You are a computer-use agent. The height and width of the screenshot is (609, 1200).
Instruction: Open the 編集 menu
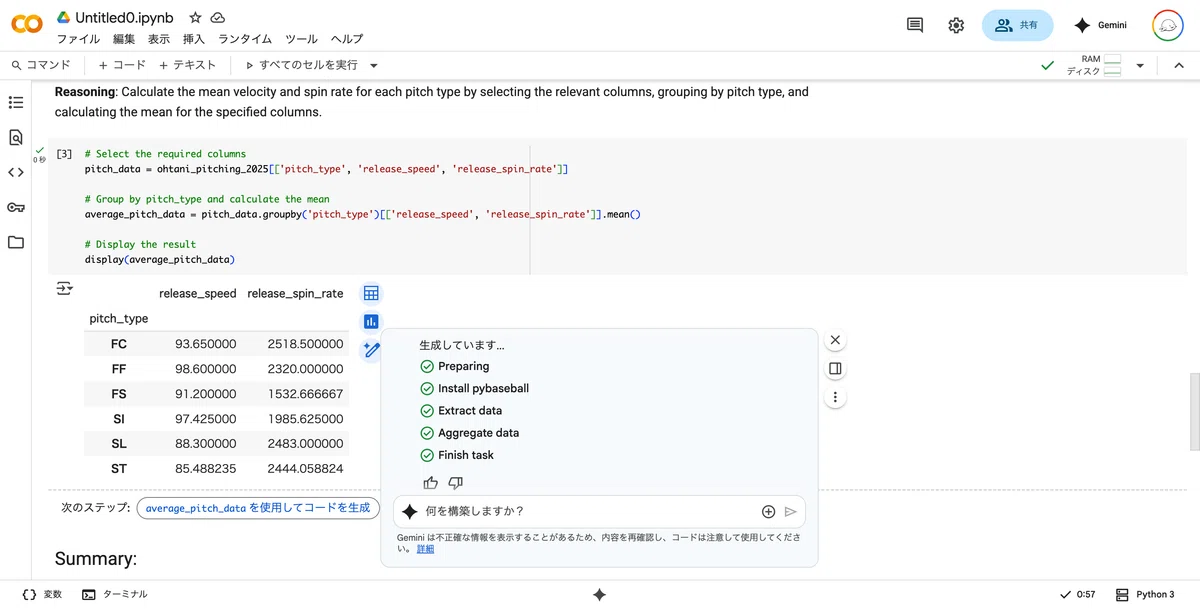[124, 39]
